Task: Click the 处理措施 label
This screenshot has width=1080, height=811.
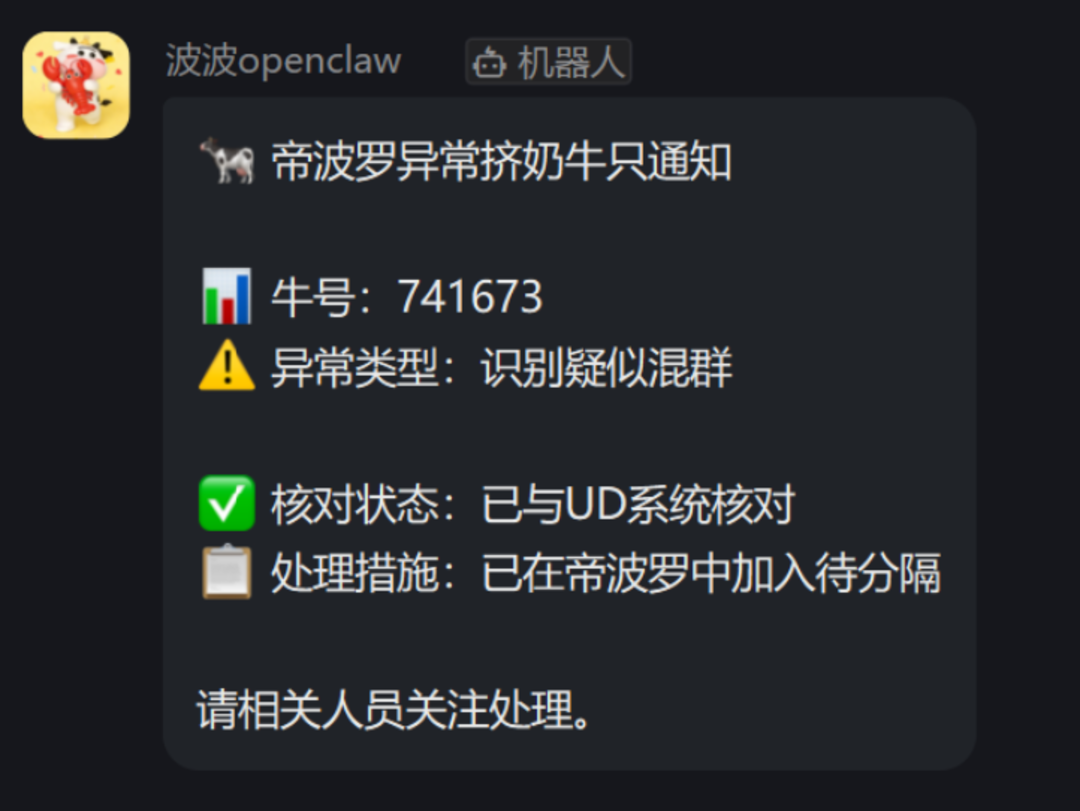Action: [x=354, y=573]
